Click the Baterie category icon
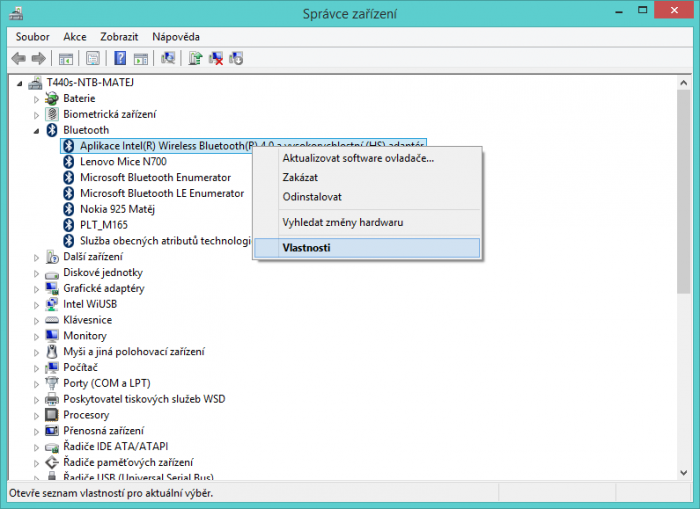 pyautogui.click(x=52, y=99)
